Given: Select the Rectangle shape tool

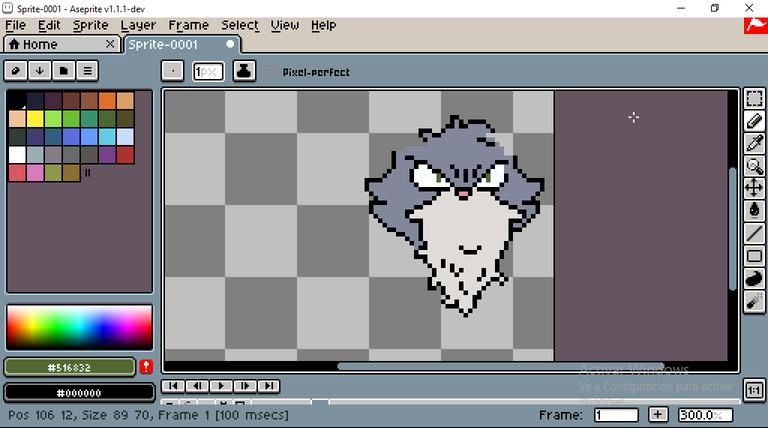Looking at the screenshot, I should pyautogui.click(x=754, y=256).
